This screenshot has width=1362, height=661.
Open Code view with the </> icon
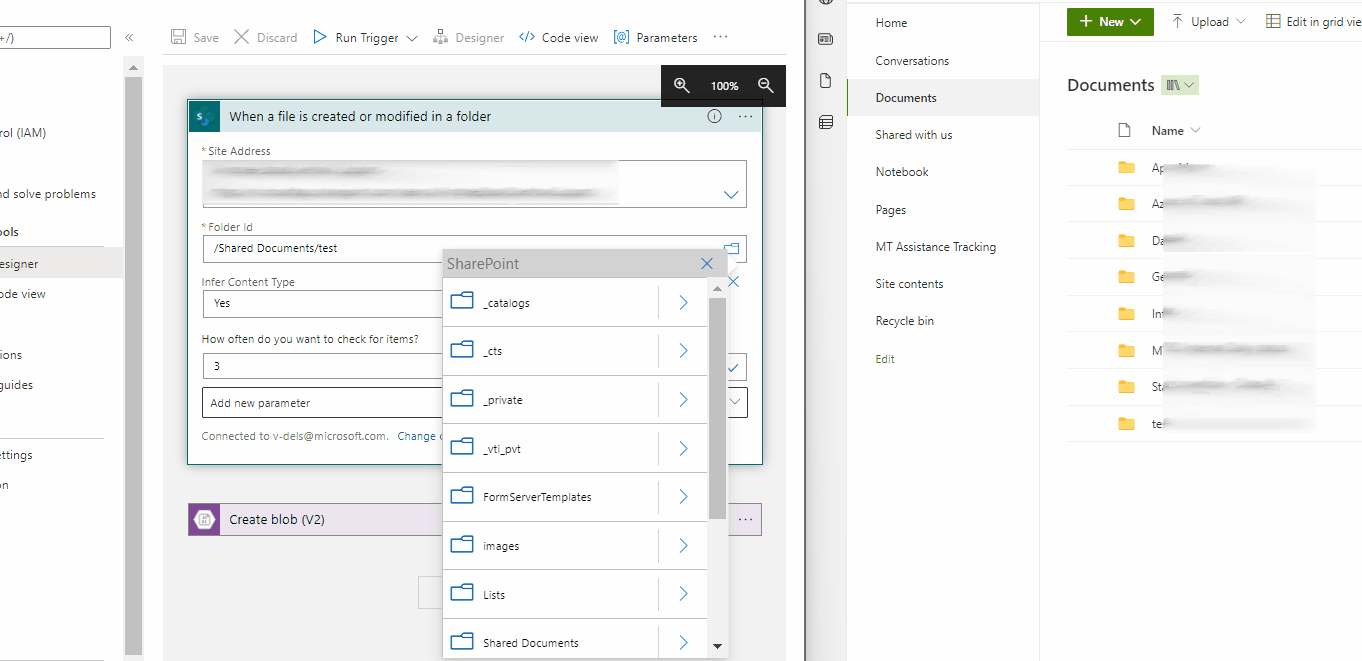pos(527,37)
